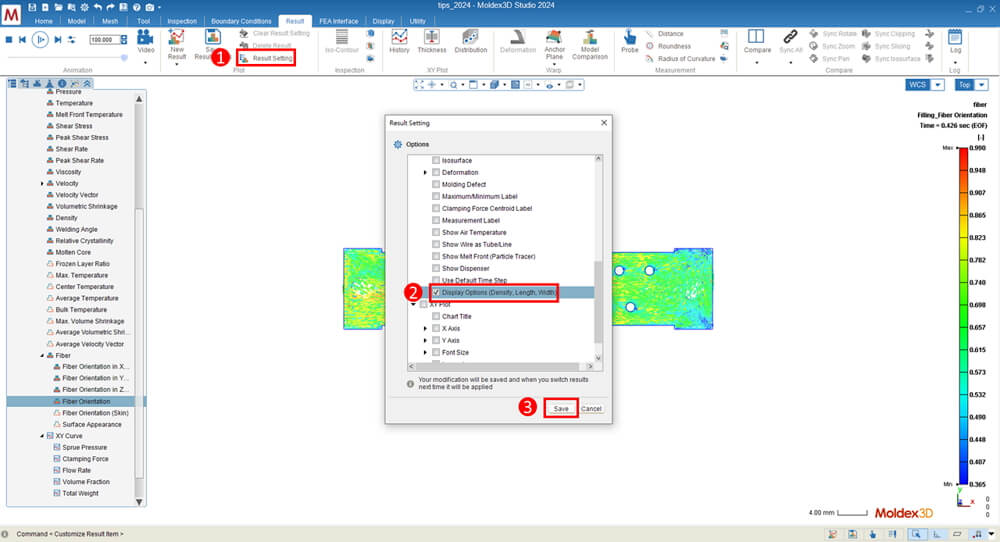This screenshot has height=542, width=1000.
Task: Save the Result Setting changes
Action: point(561,409)
